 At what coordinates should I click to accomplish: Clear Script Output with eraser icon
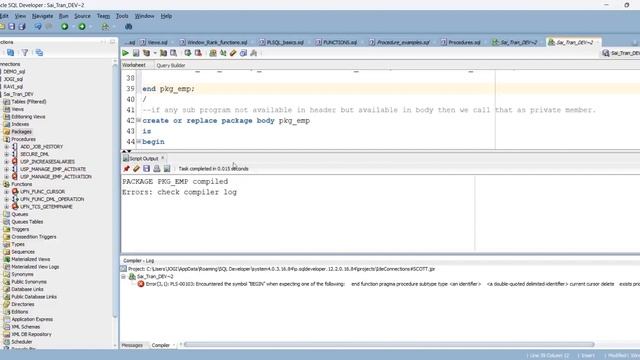pyautogui.click(x=136, y=169)
